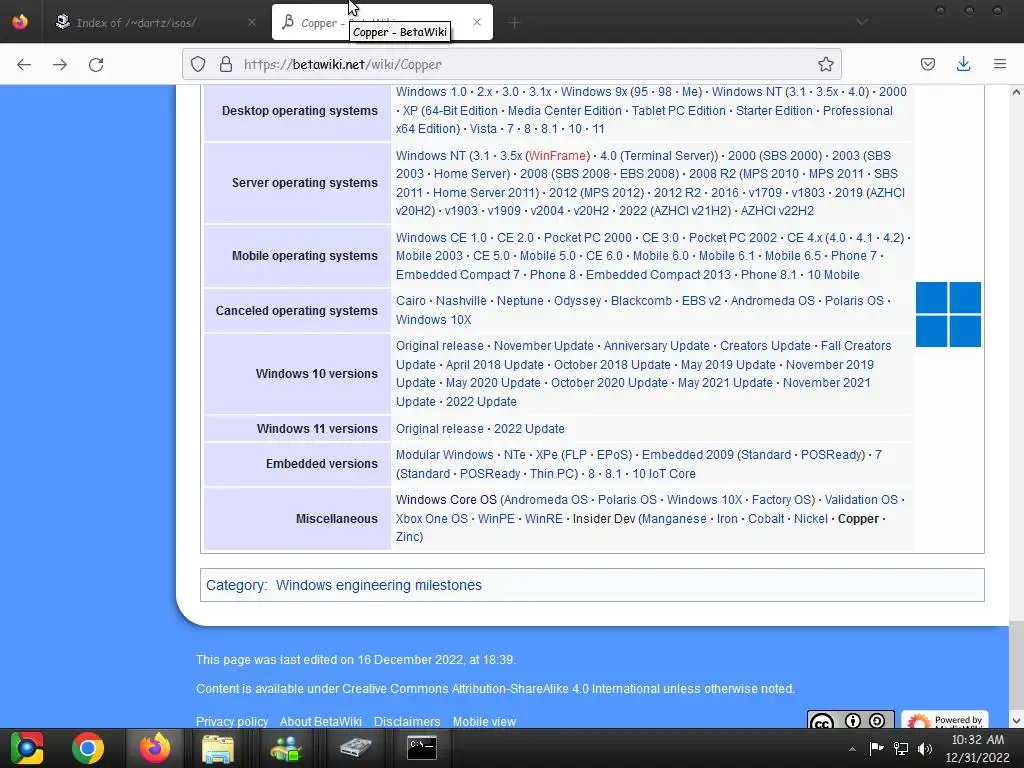Open a new tab with plus button
Image resolution: width=1024 pixels, height=768 pixels.
pyautogui.click(x=514, y=23)
